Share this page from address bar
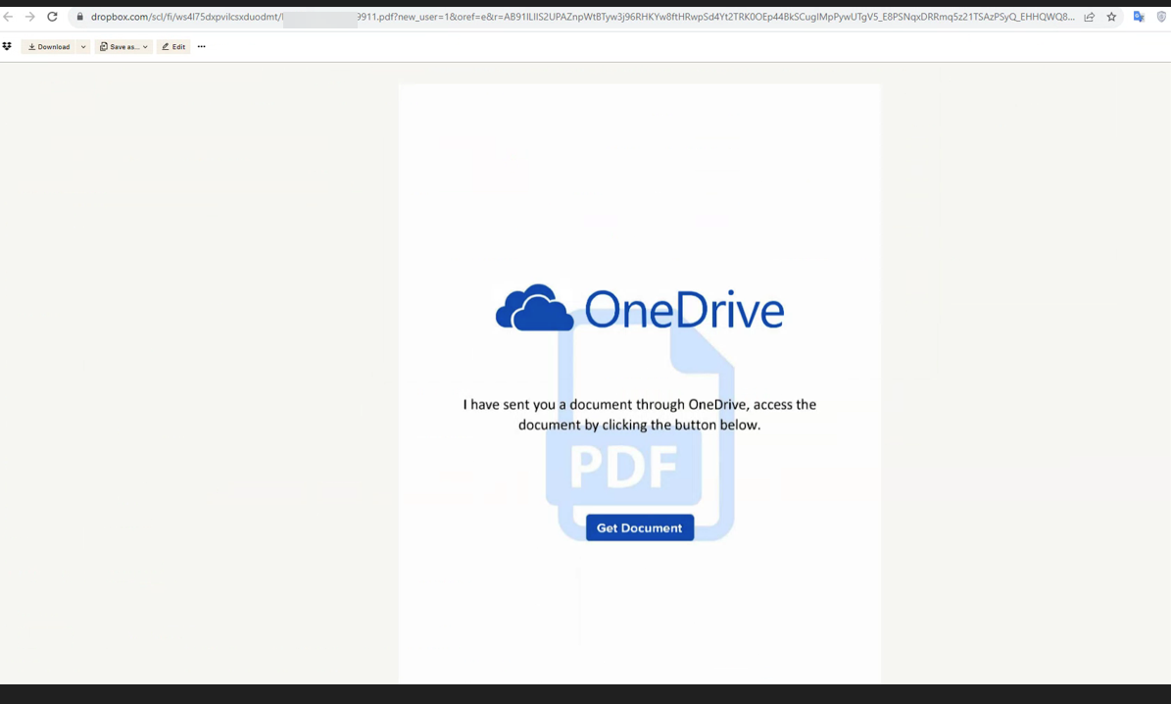1172x704 pixels. point(1089,16)
